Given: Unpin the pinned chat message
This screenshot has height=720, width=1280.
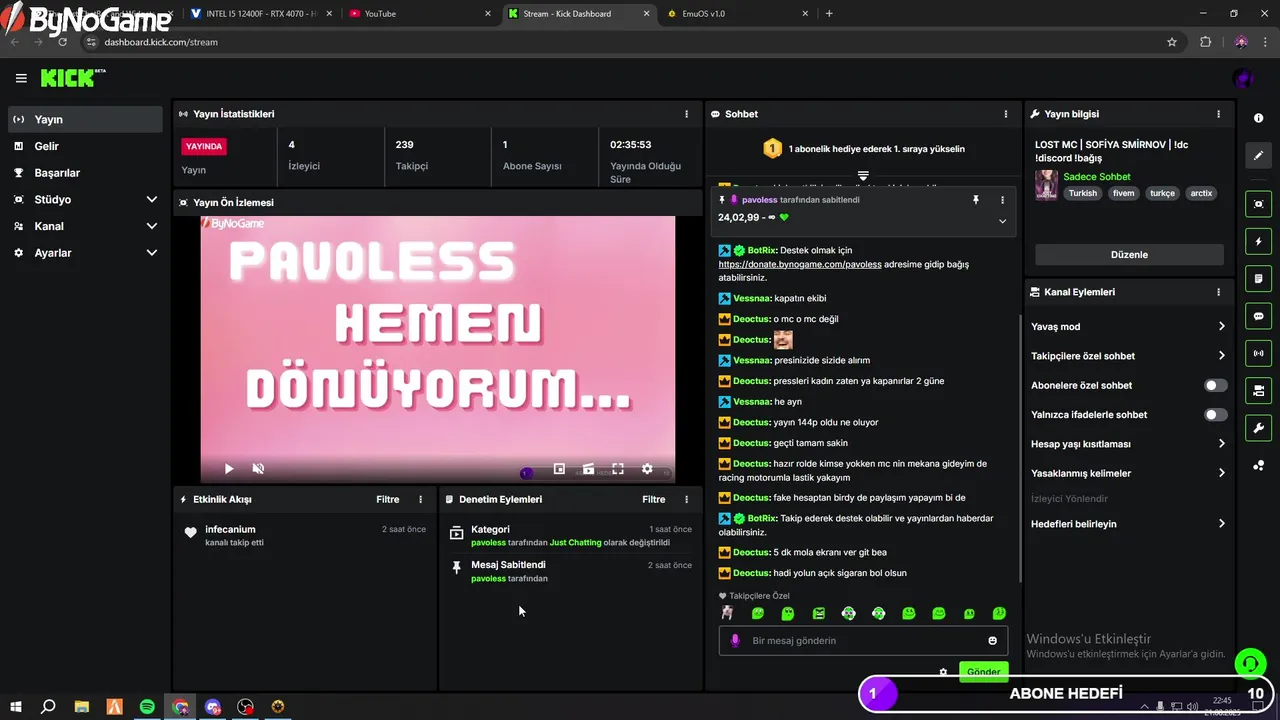Looking at the screenshot, I should coord(976,200).
